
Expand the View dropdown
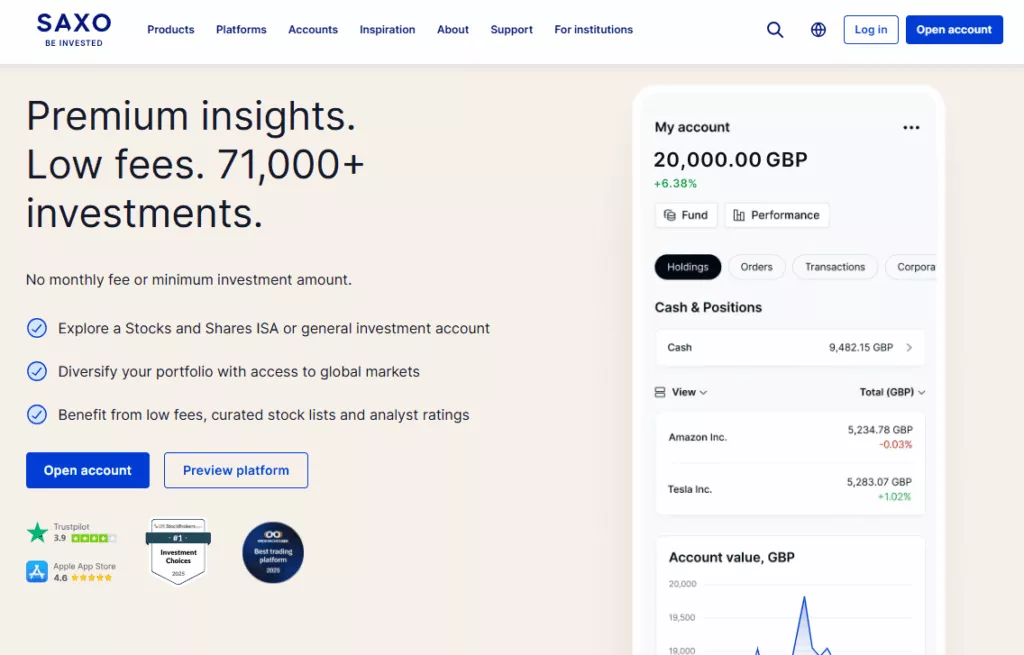pyautogui.click(x=689, y=392)
